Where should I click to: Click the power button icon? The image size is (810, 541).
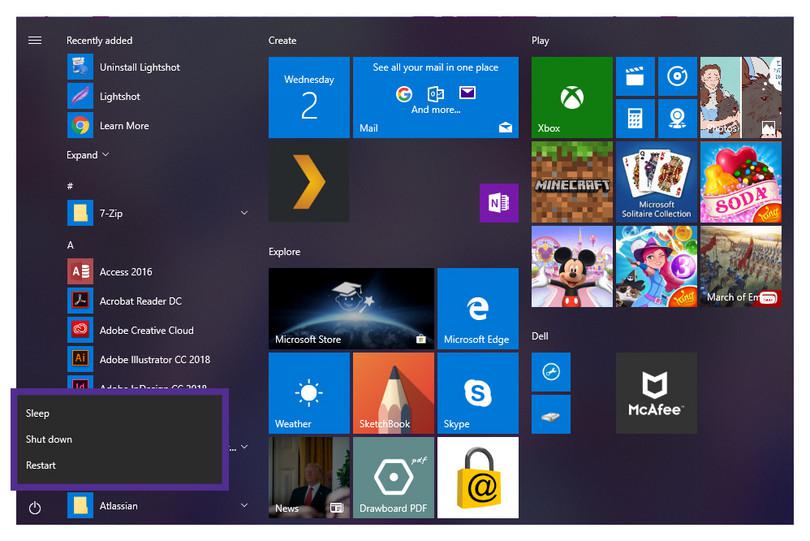[x=35, y=508]
